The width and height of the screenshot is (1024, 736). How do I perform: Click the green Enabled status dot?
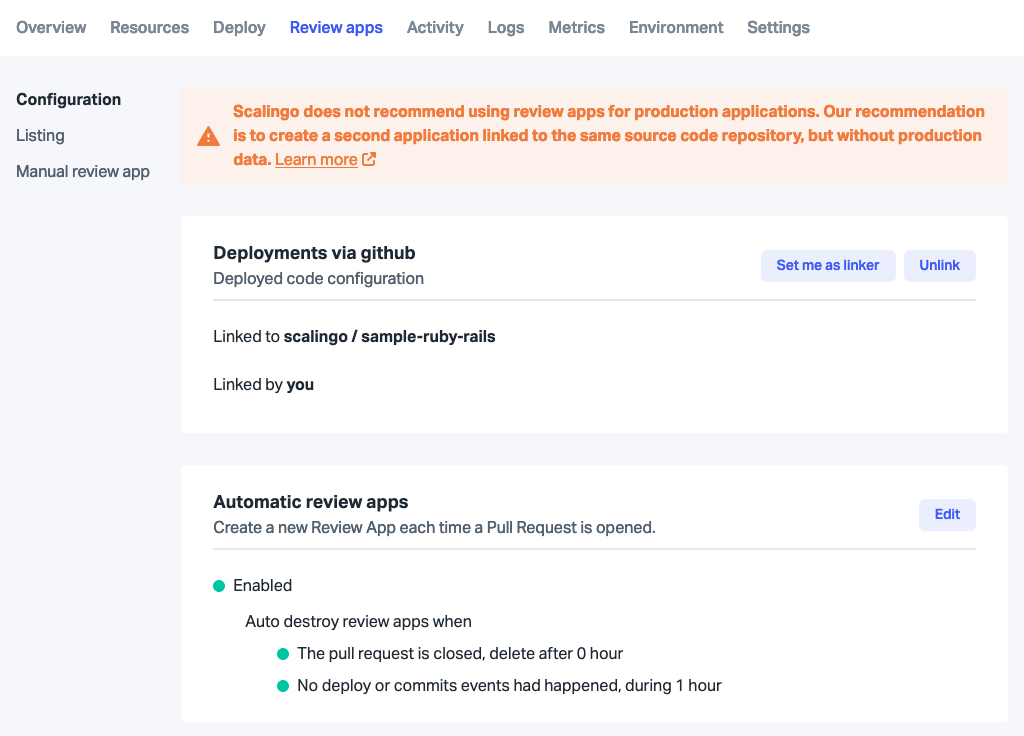pos(219,586)
